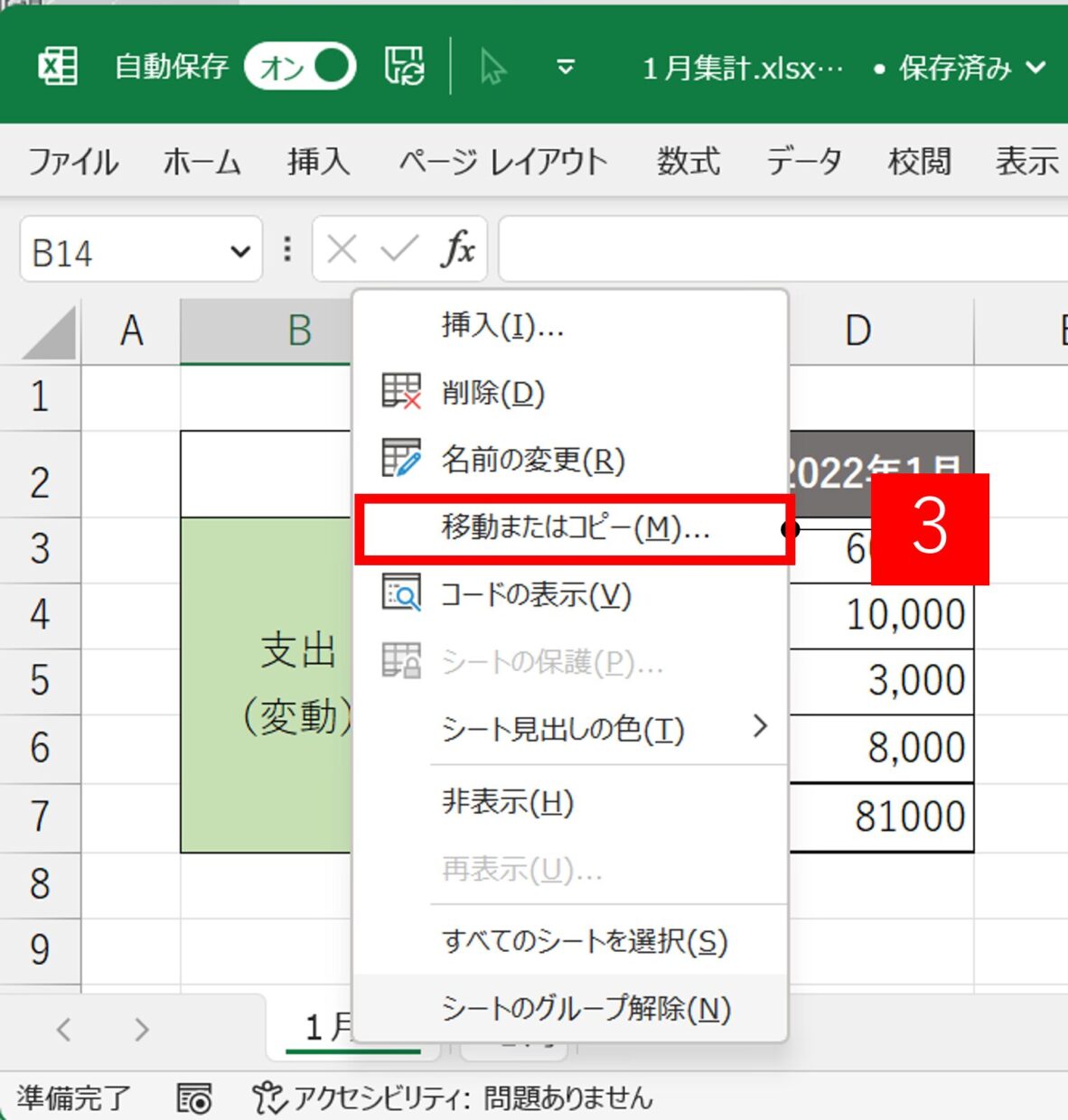Open the Quick Access Toolbar customize dropdown
This screenshot has width=1068, height=1120.
(x=566, y=67)
